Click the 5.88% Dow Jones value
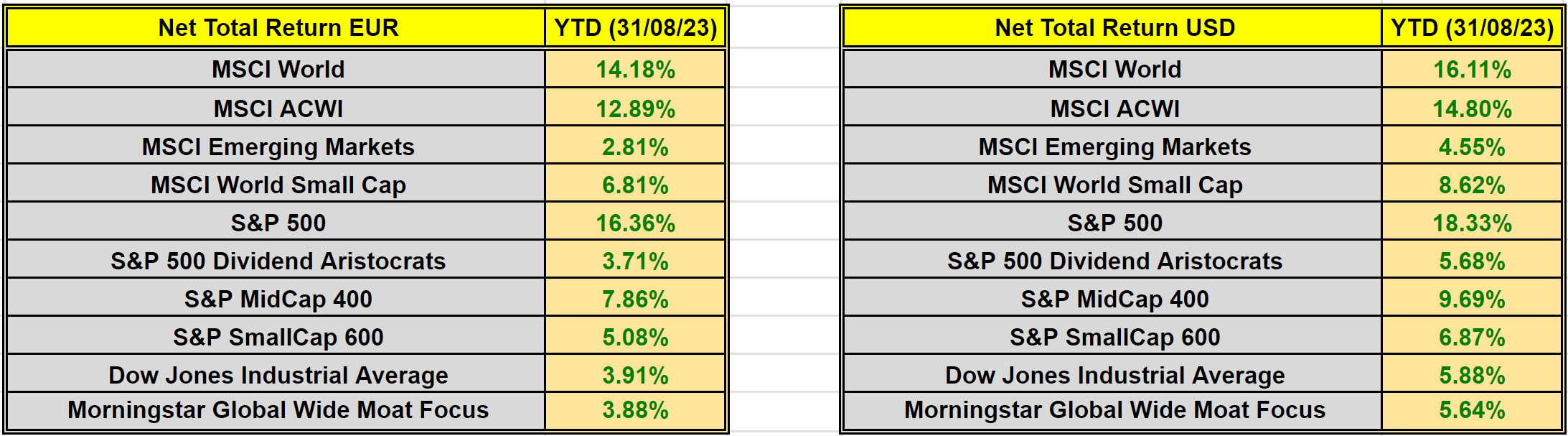 (x=1472, y=375)
